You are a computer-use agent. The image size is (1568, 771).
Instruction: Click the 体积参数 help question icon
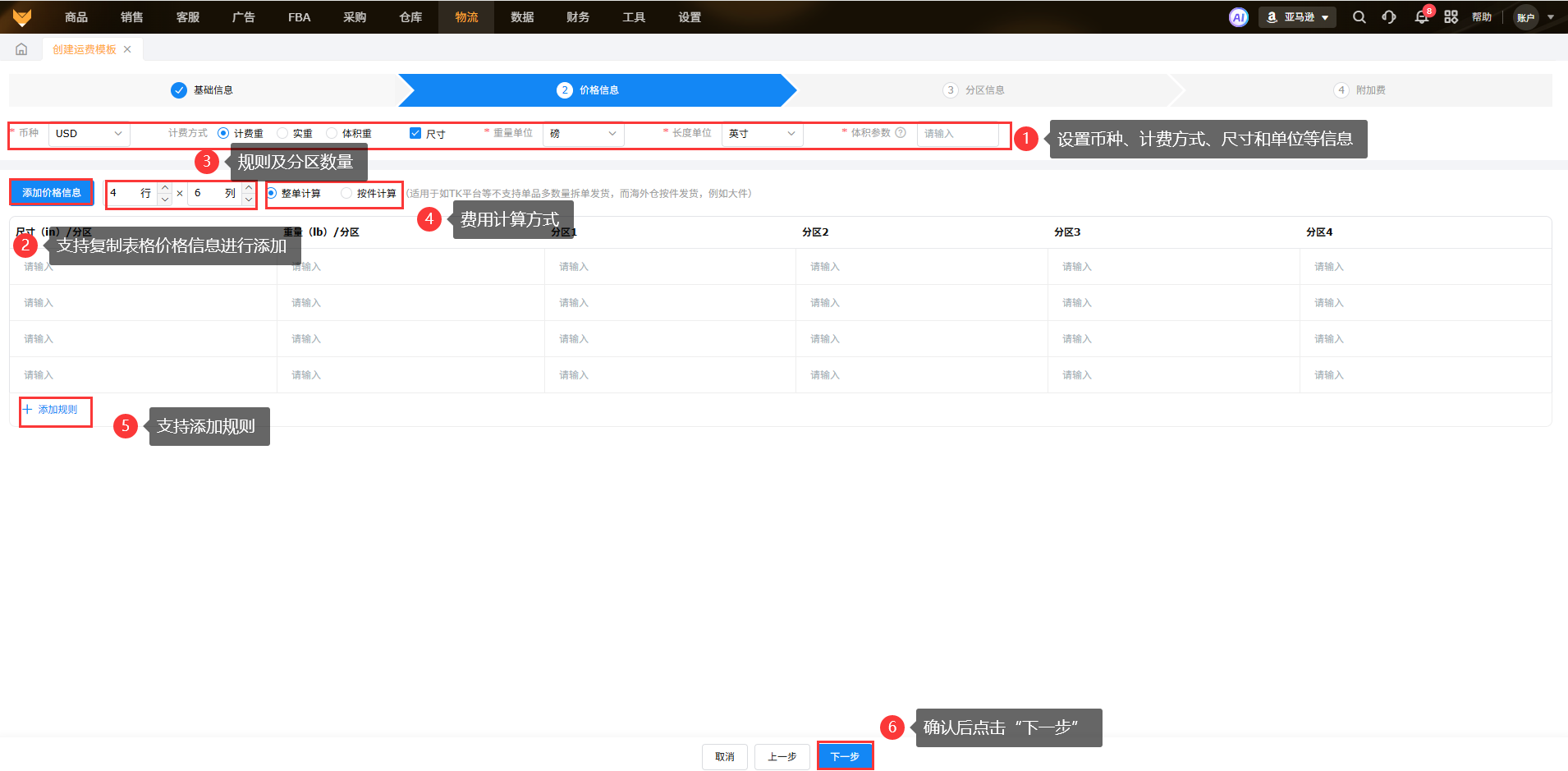tap(901, 133)
